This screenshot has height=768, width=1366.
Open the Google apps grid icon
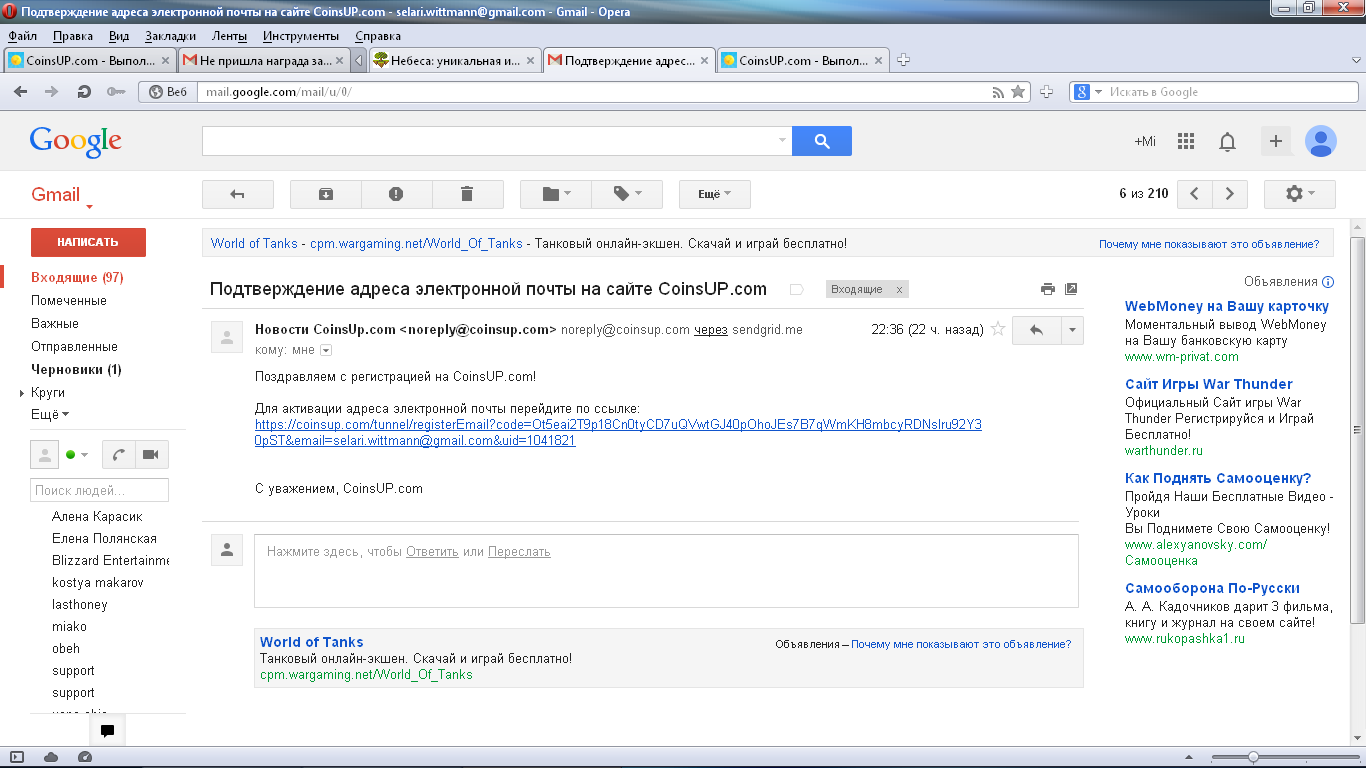pos(1186,142)
